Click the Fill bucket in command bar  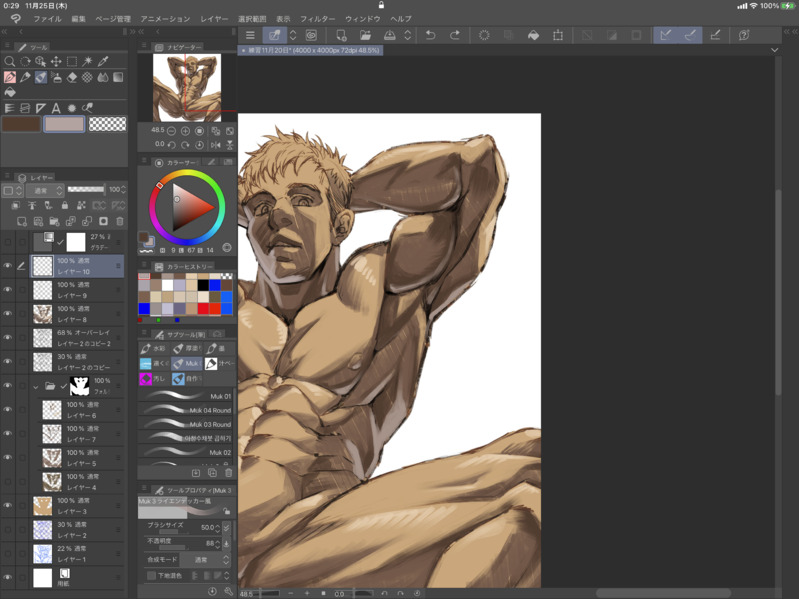533,35
